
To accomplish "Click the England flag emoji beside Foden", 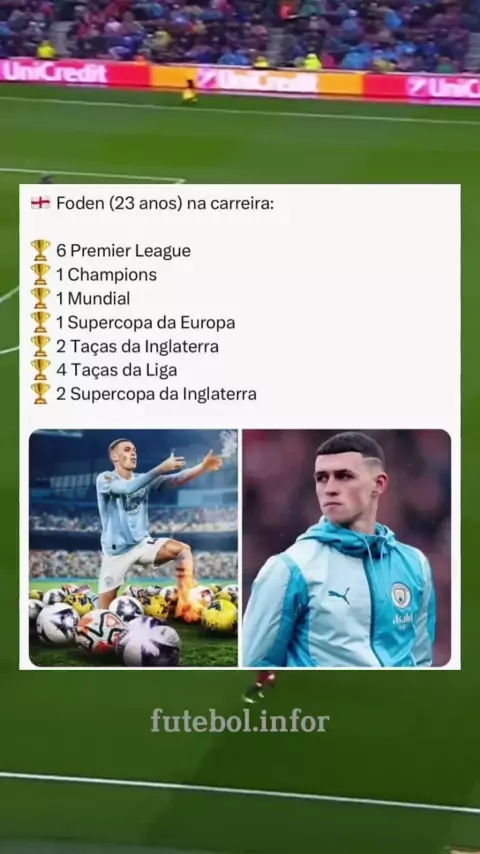I will pos(40,204).
